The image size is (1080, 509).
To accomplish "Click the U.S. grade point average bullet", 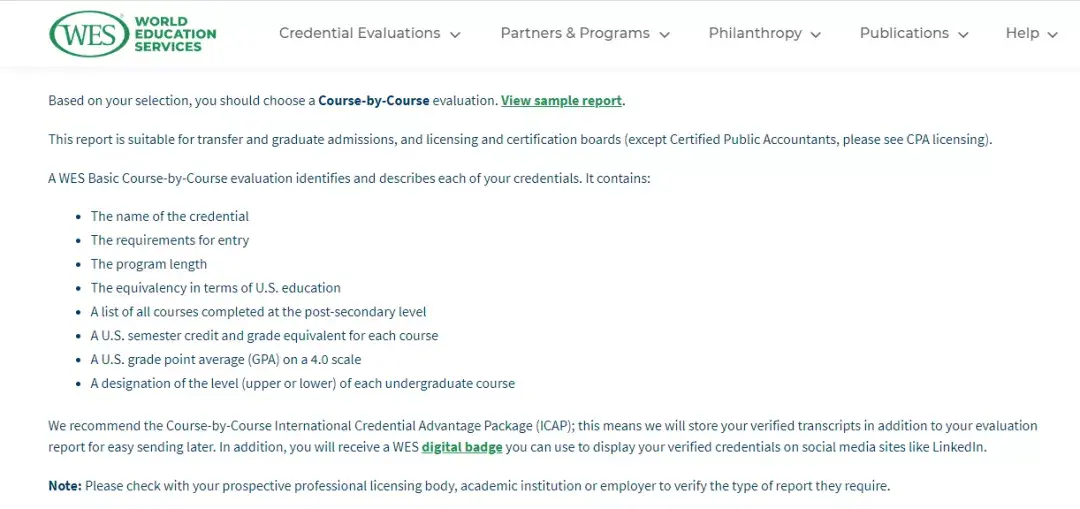I will [226, 360].
